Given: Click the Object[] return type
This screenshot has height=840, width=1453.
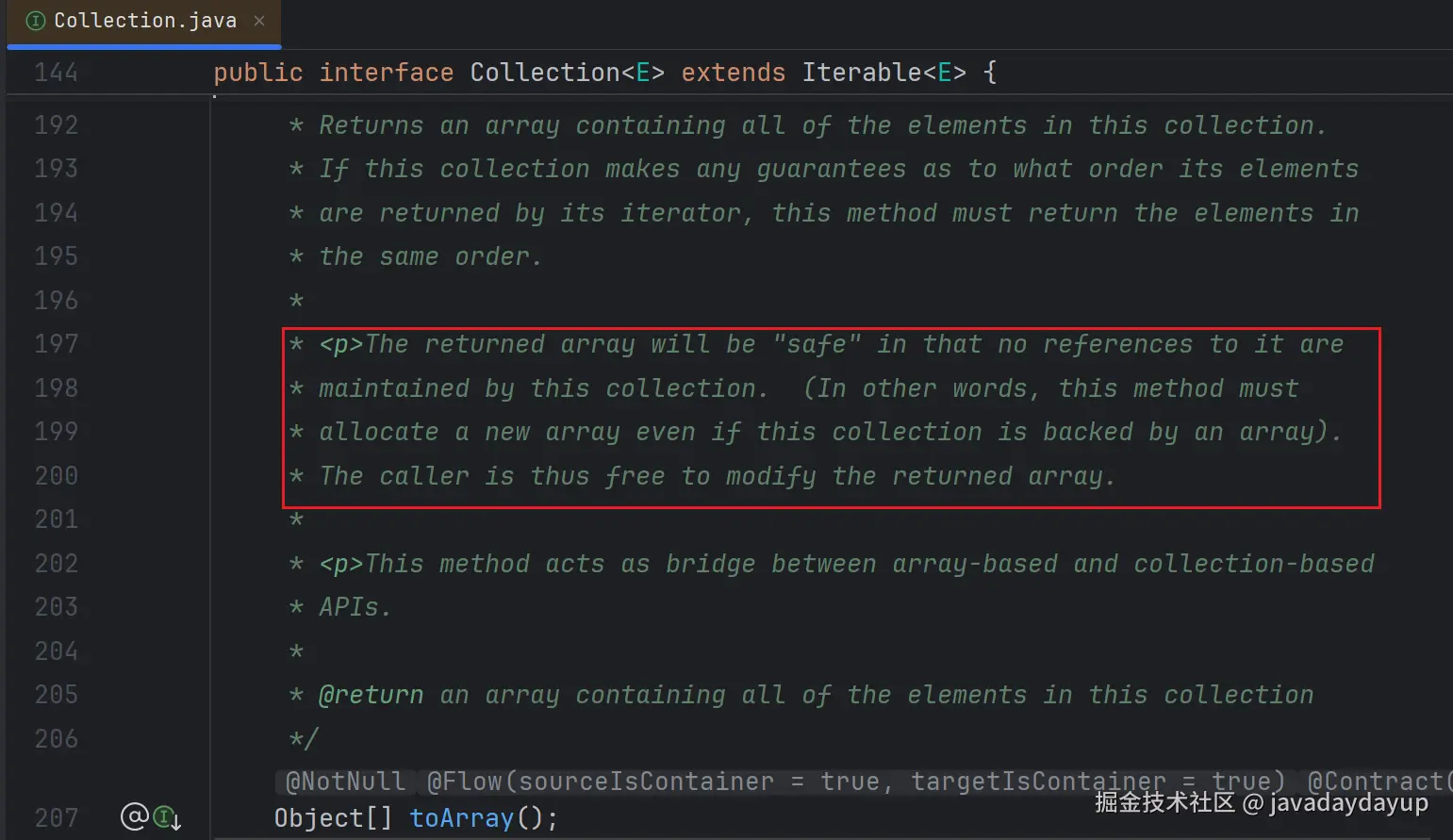Looking at the screenshot, I should pyautogui.click(x=332, y=817).
